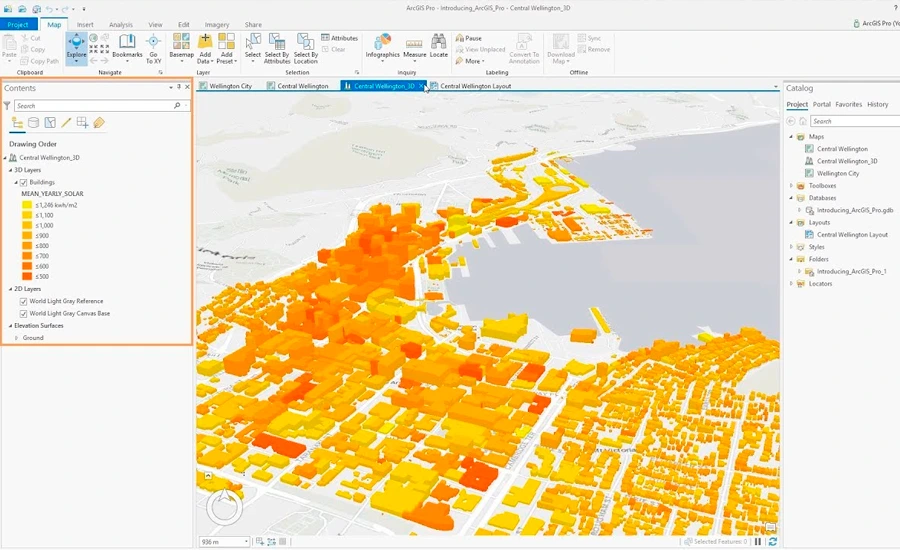900x550 pixels.
Task: Select Wellington City map in Catalog tree
Action: [837, 173]
